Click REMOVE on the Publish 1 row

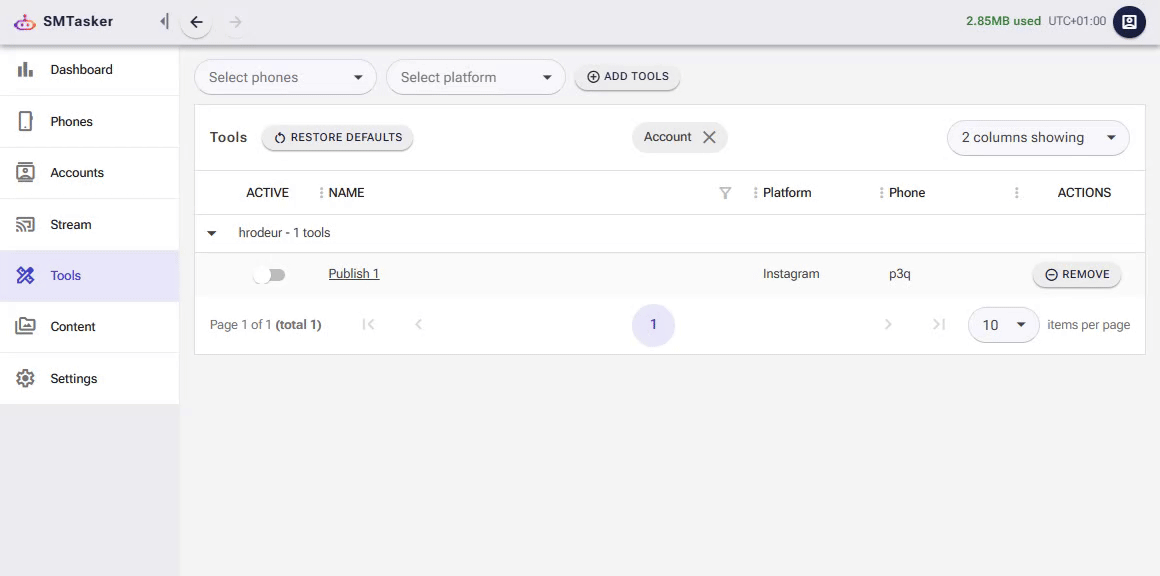[x=1076, y=273]
